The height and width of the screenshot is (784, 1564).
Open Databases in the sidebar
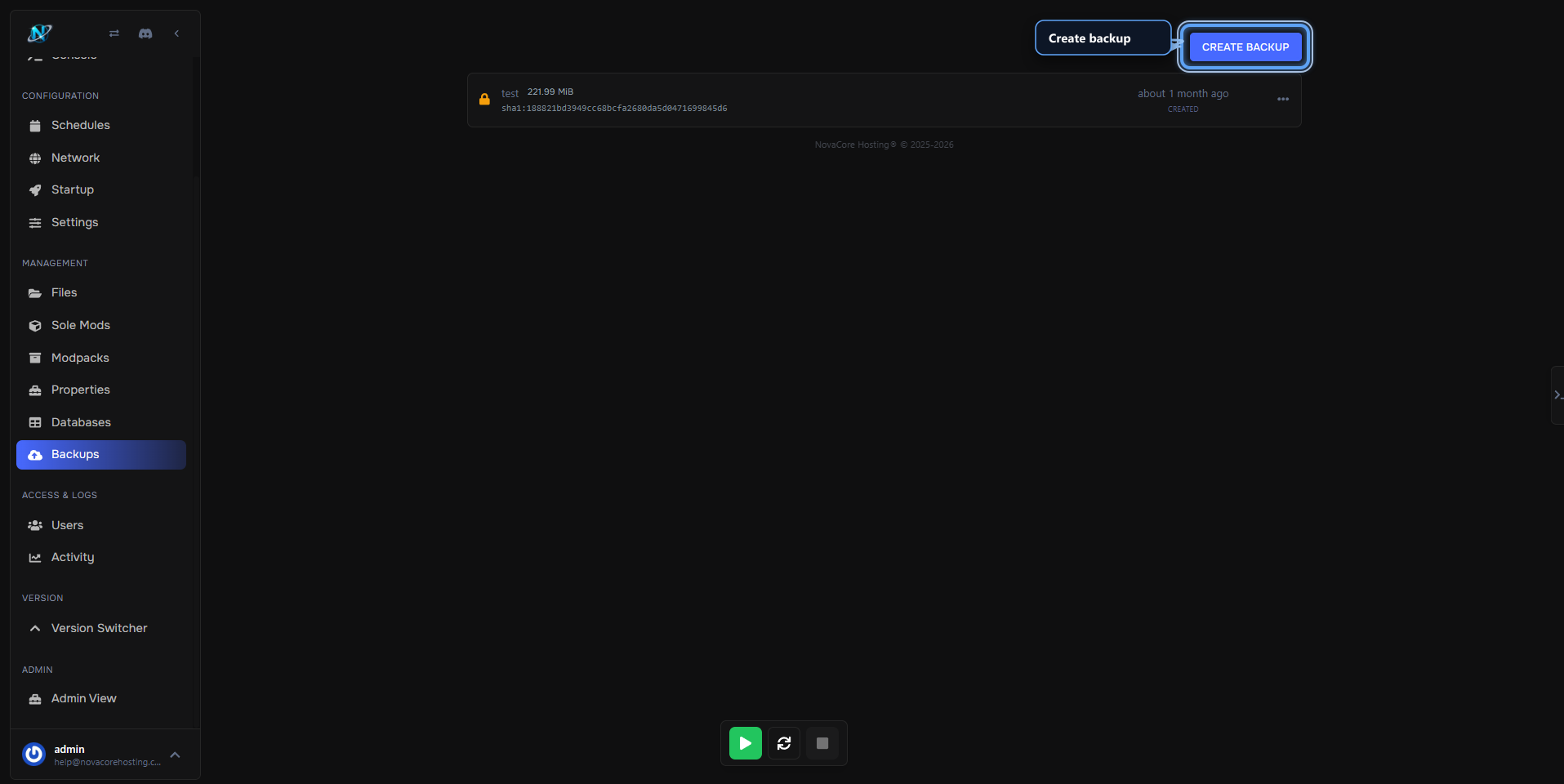pos(101,422)
